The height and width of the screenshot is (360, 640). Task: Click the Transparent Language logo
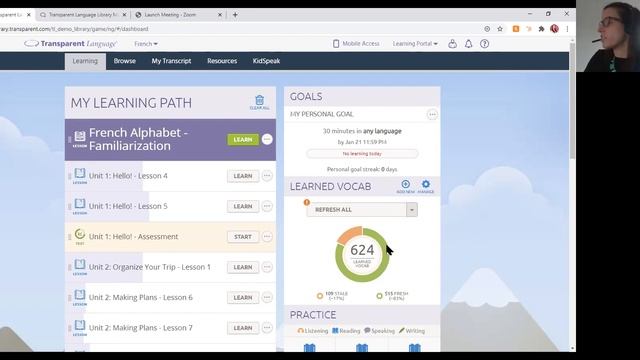point(70,44)
